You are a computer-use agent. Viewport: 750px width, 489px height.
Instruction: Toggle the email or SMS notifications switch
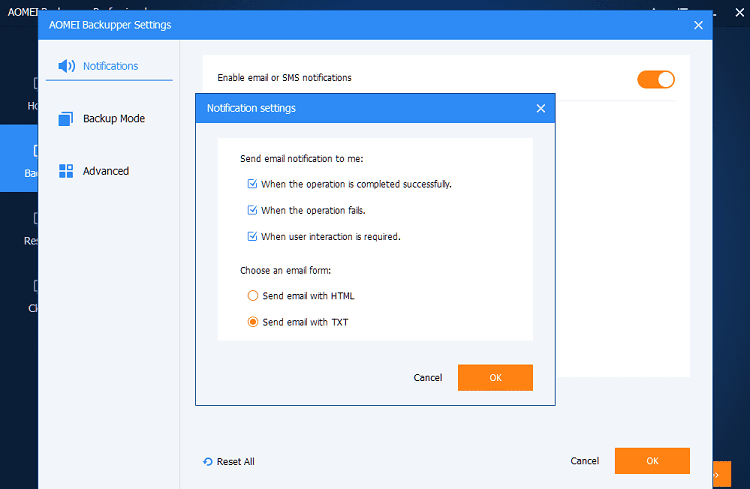click(656, 79)
